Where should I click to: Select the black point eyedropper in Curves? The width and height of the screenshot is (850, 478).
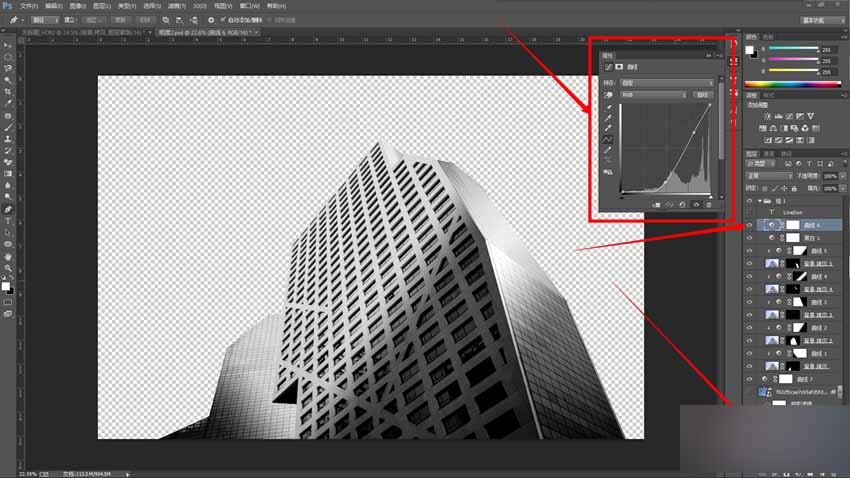pyautogui.click(x=608, y=107)
